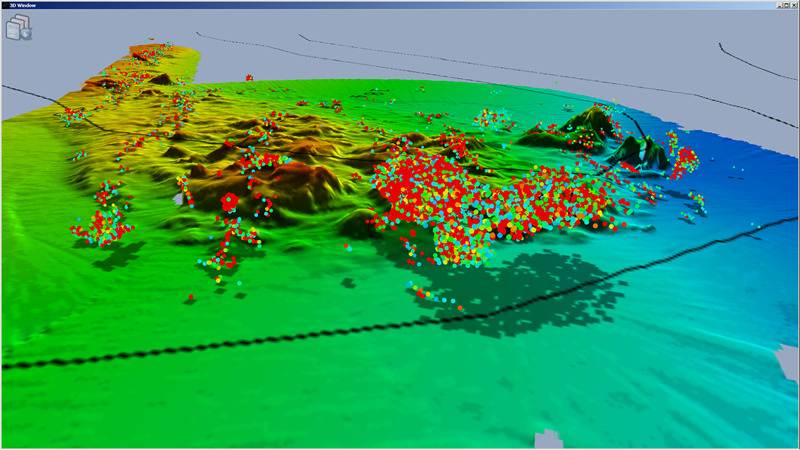
Task: Open the stacked documents layers icon
Action: [x=19, y=27]
